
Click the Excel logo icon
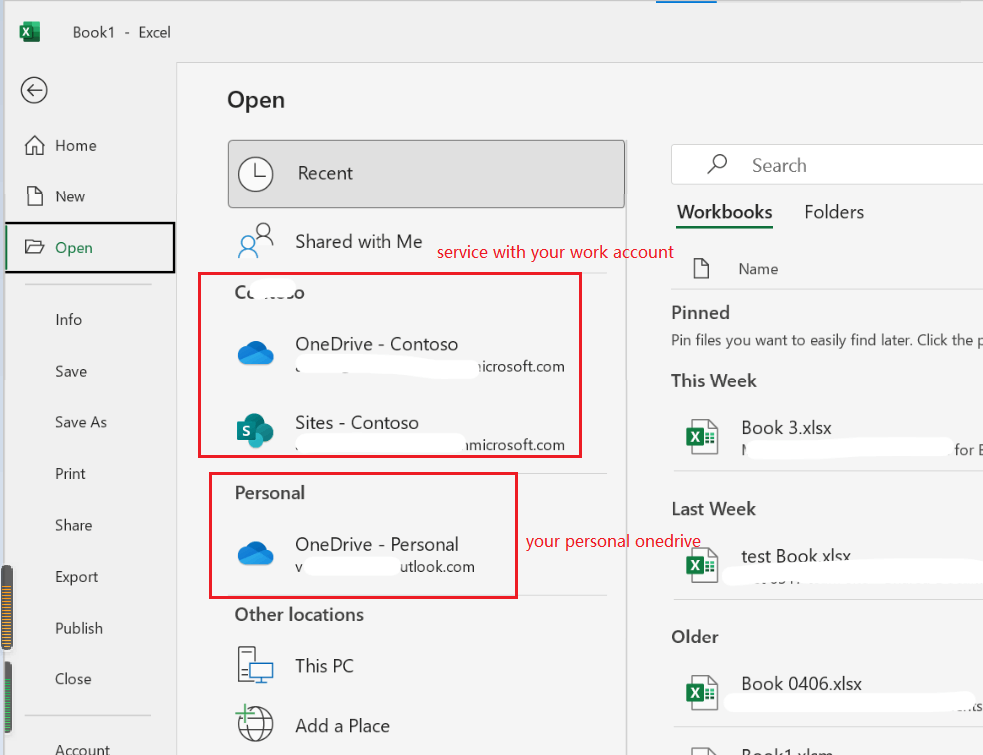click(x=29, y=32)
